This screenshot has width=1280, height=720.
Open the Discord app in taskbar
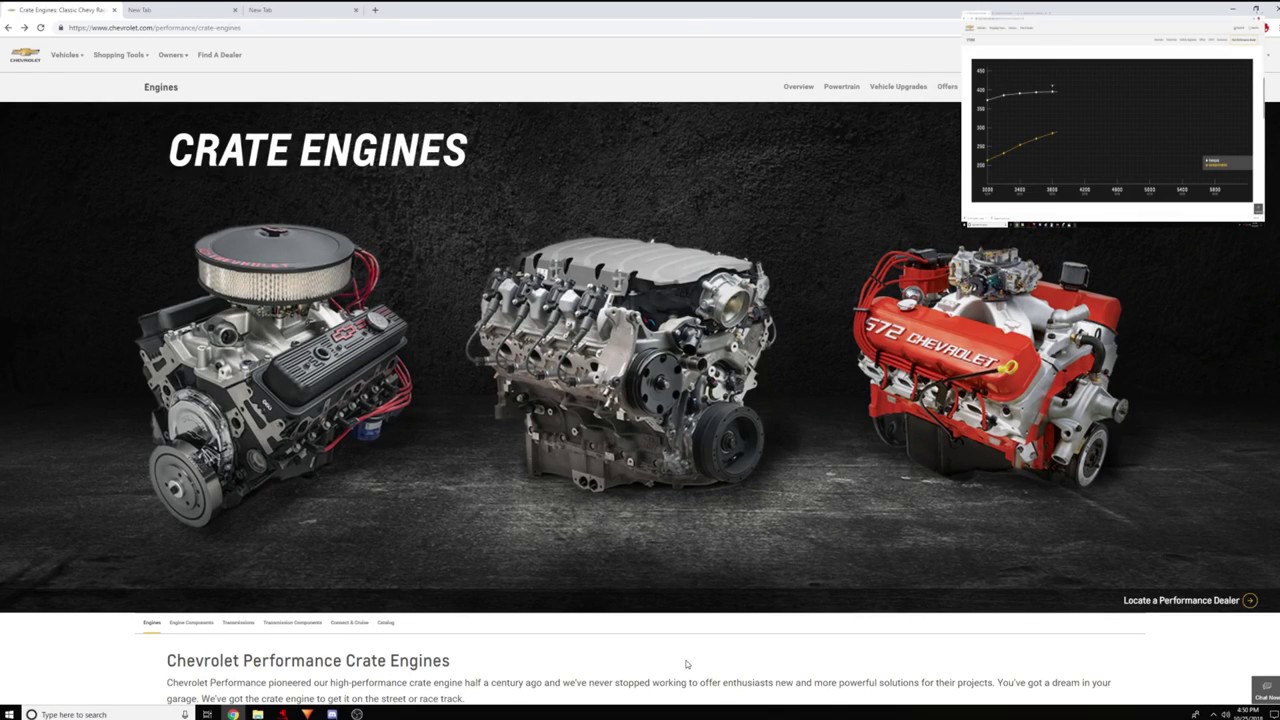click(332, 714)
